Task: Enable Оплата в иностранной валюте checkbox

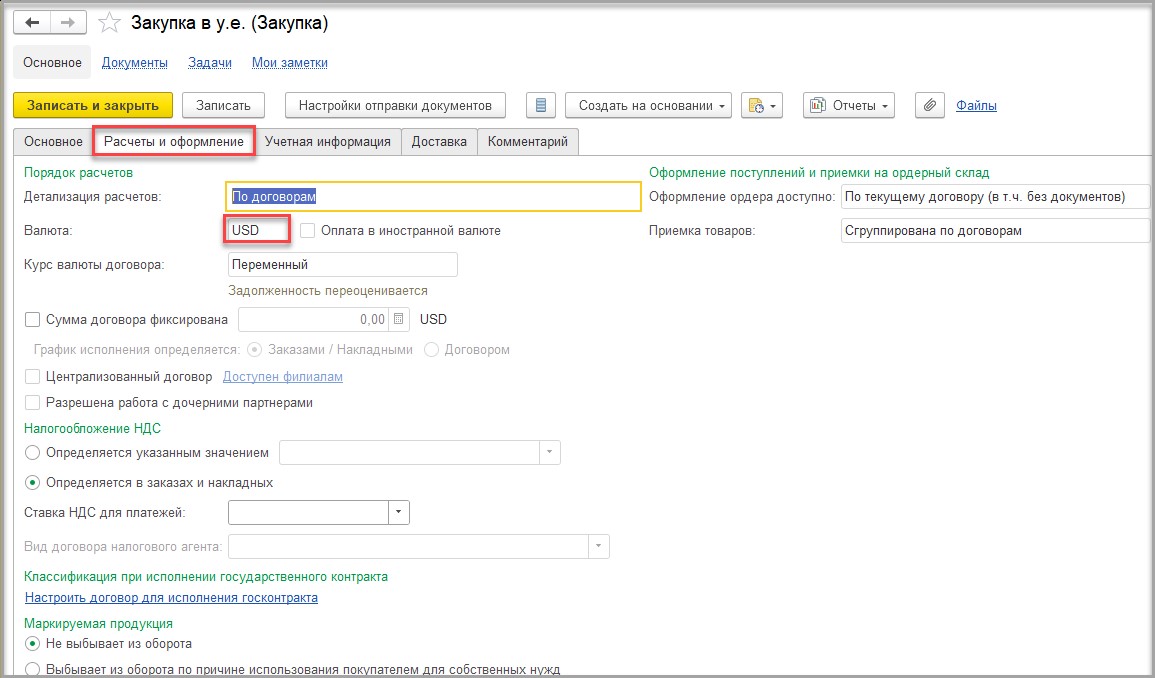Action: (x=308, y=230)
